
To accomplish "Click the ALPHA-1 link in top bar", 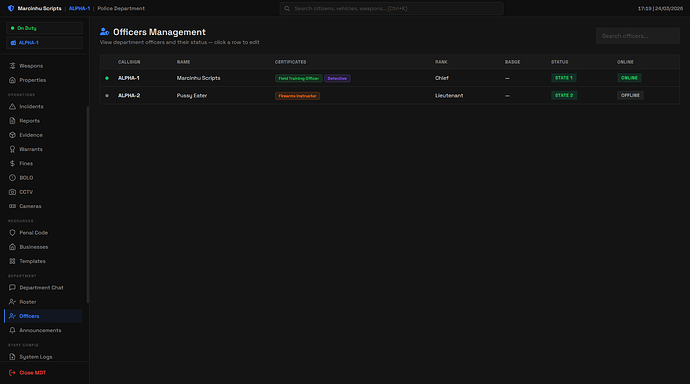I will [79, 8].
